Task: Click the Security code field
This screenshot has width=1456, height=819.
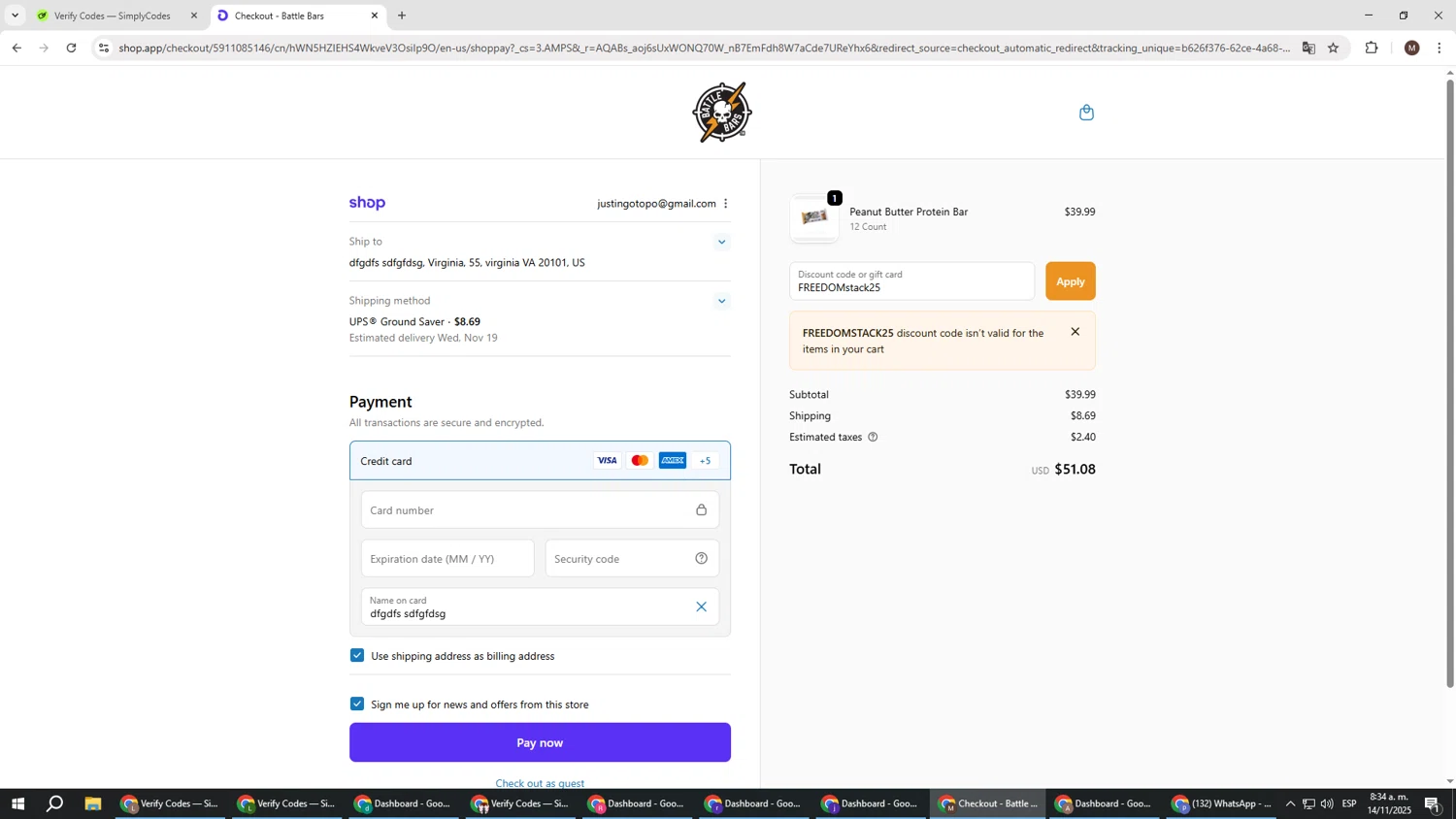Action: pos(632,559)
